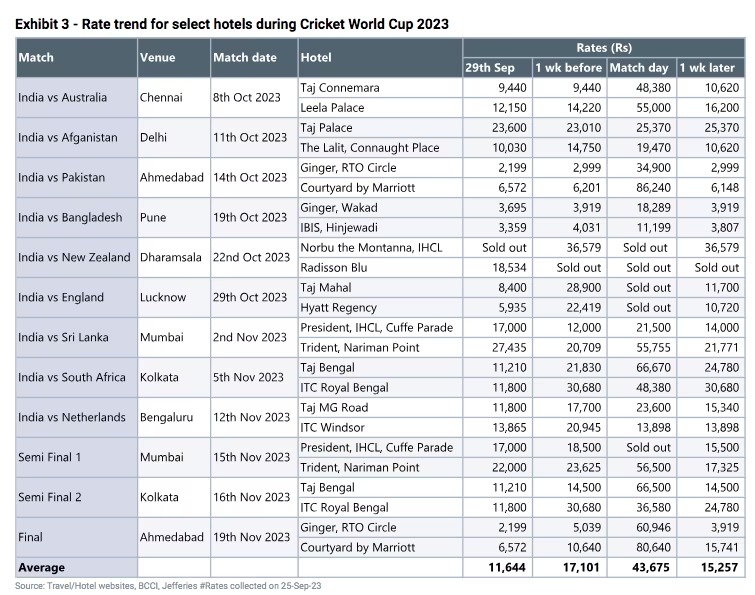Click the '1 wk before' column header

click(x=570, y=68)
